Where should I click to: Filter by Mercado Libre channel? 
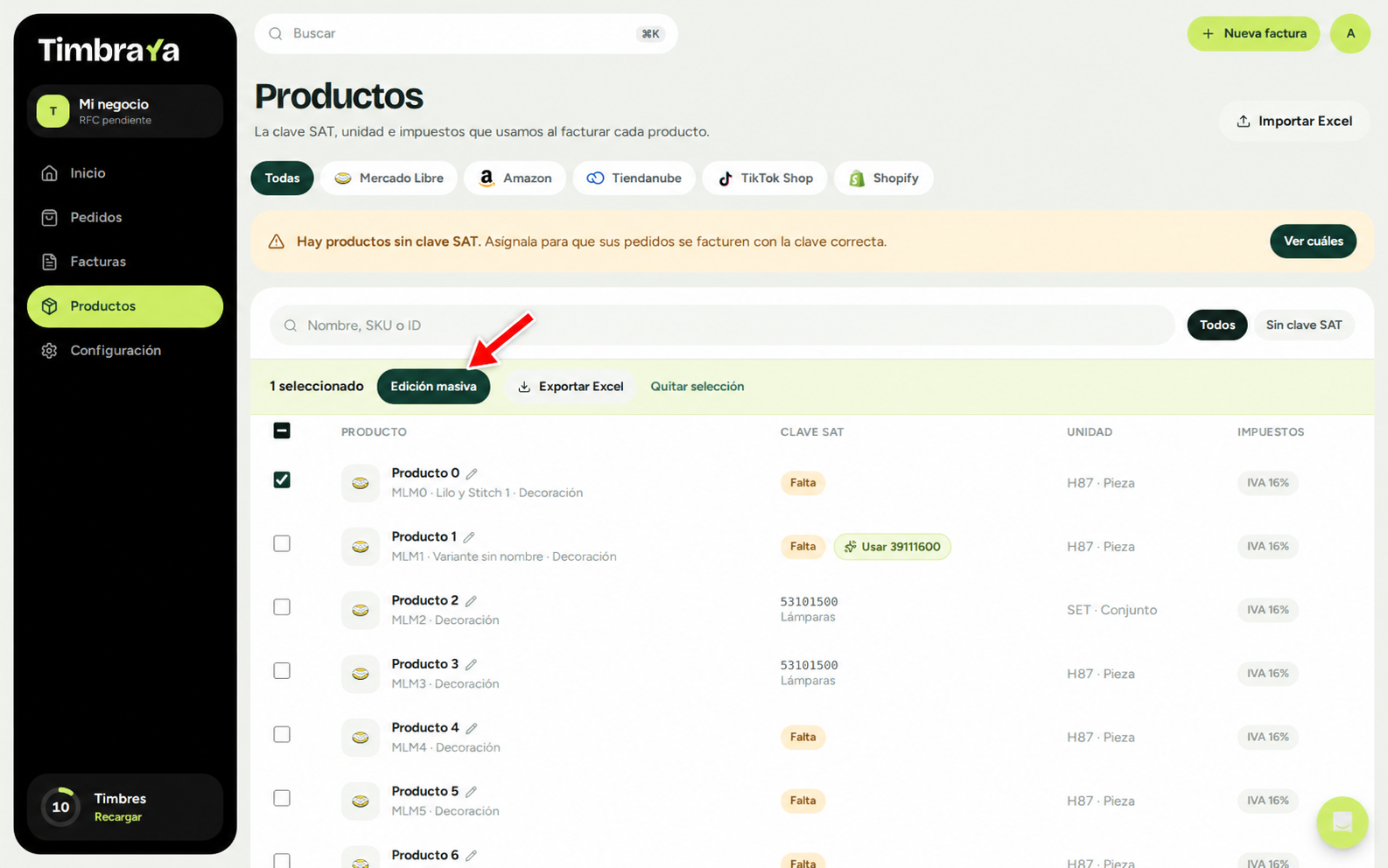(389, 178)
